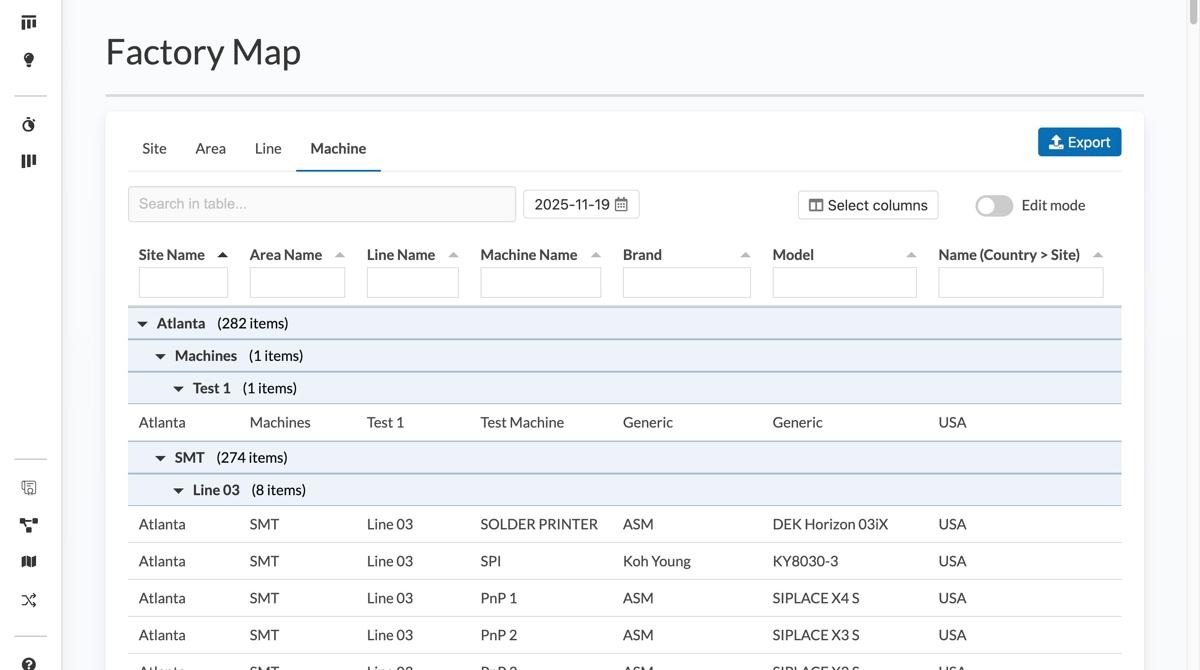Click the Search in table field
The image size is (1200, 670).
point(321,204)
